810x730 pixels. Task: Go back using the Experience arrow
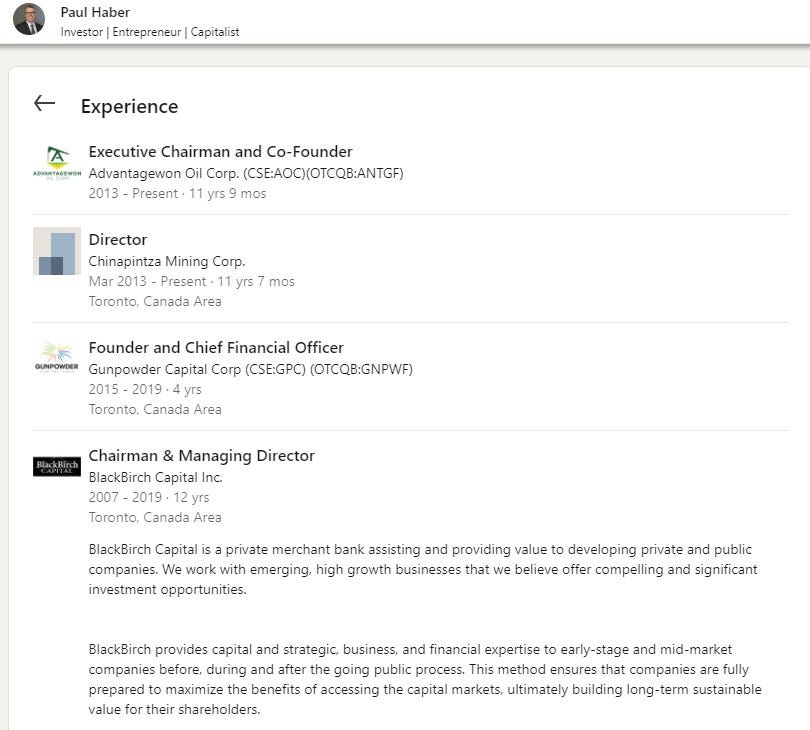[44, 103]
